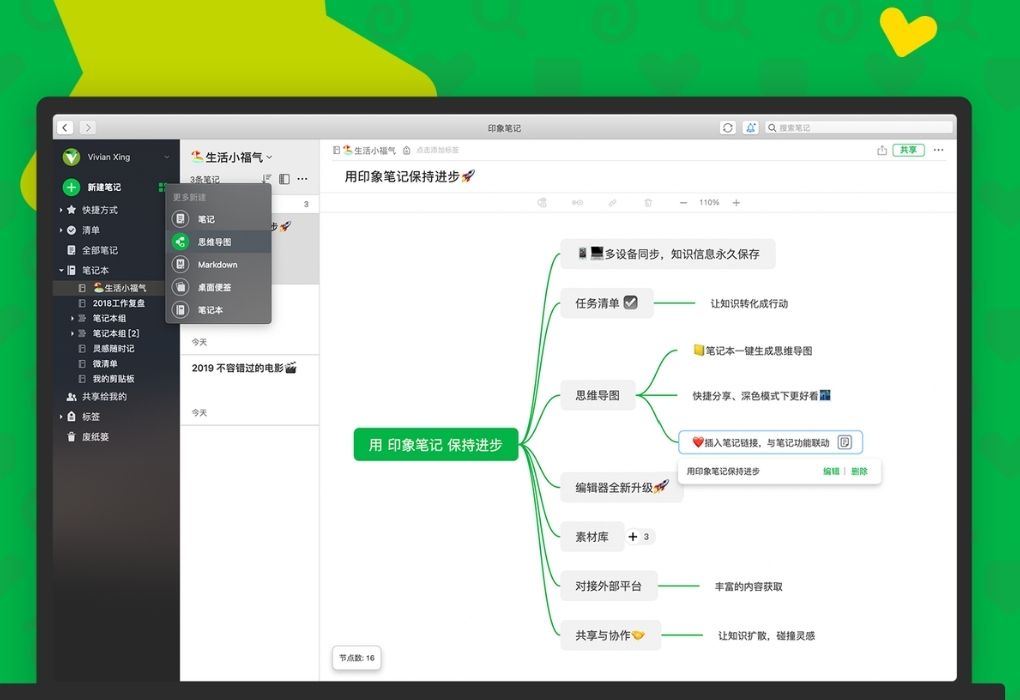Image resolution: width=1020 pixels, height=700 pixels.
Task: Select 生活小福气 notebook in sidebar
Action: [116, 288]
